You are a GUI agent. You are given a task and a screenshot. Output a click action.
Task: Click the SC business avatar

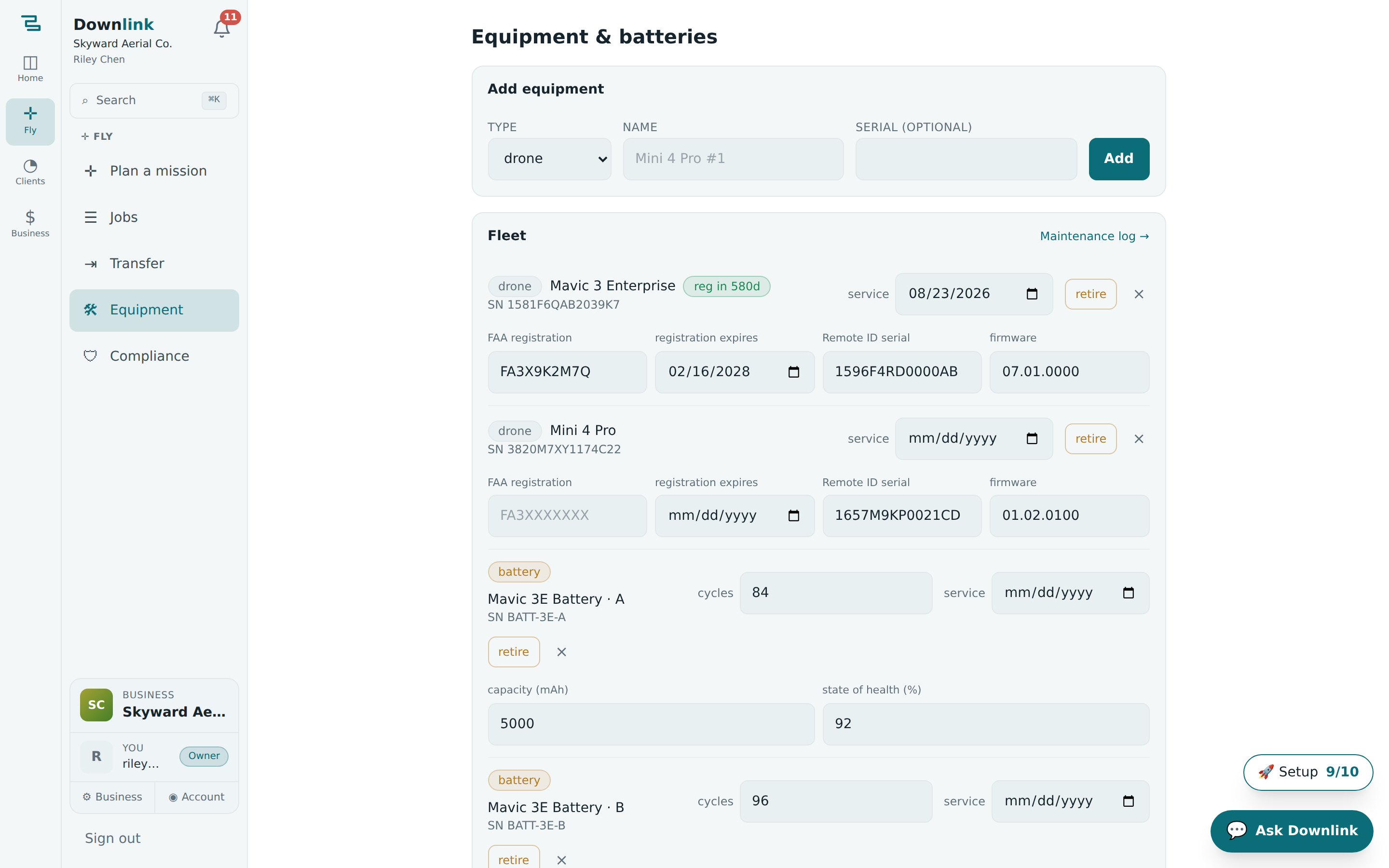[96, 705]
